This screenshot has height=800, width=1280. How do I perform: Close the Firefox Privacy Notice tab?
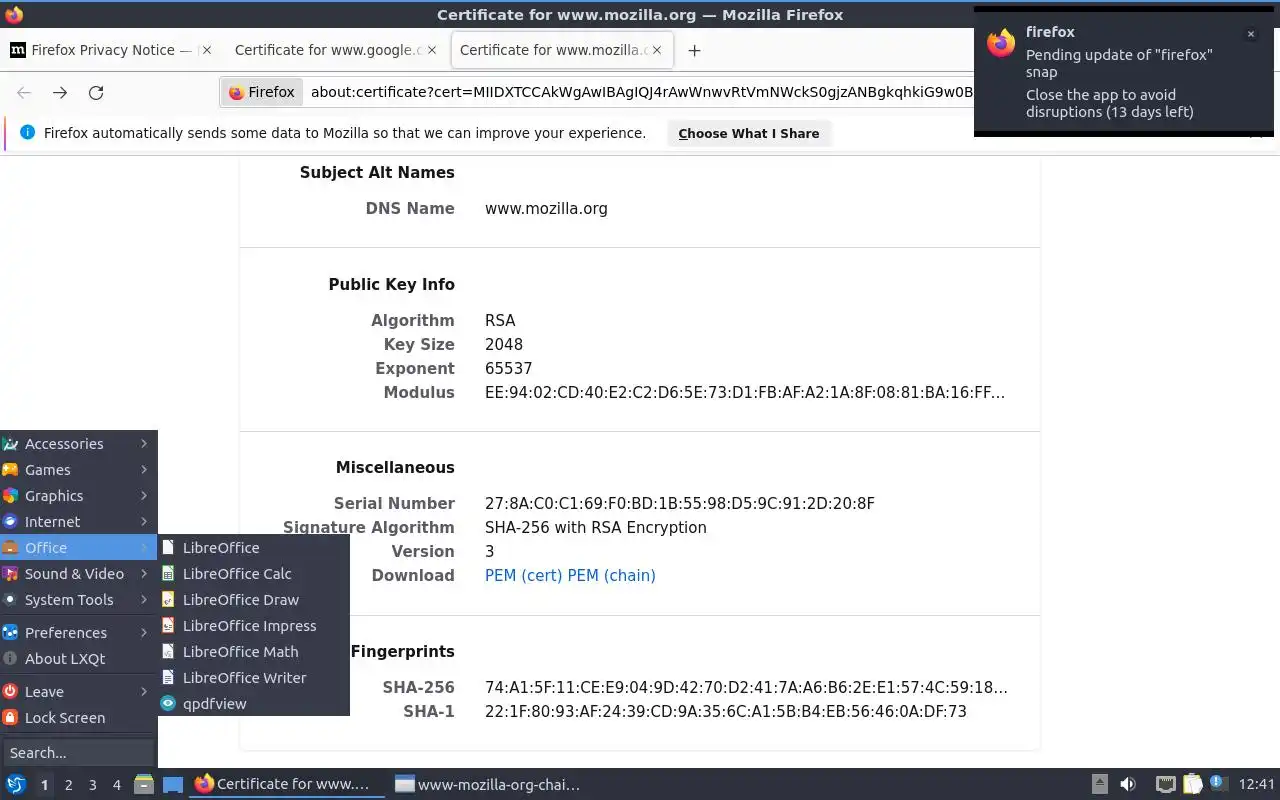coord(207,50)
